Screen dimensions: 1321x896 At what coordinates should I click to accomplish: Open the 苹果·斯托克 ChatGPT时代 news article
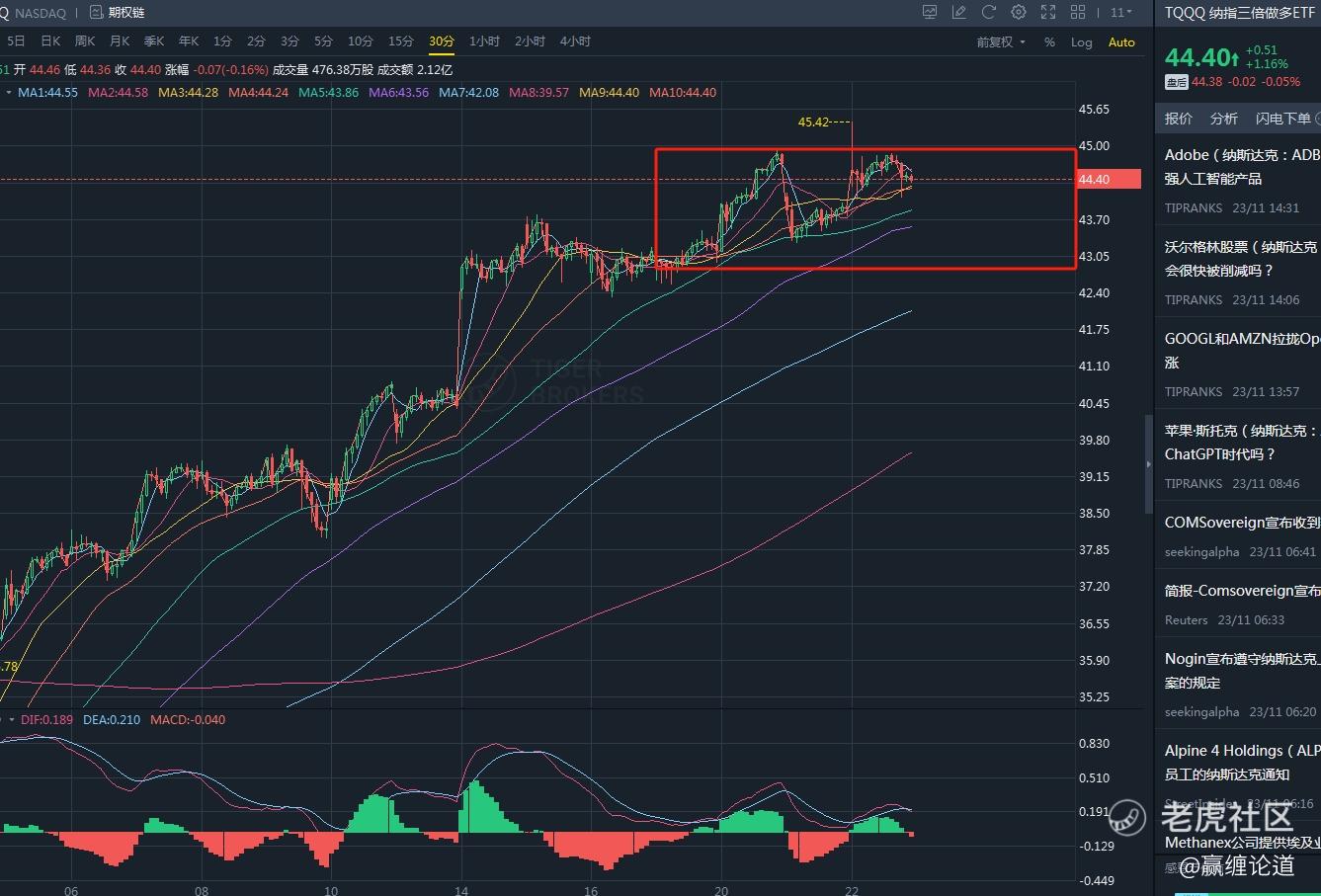pos(1238,456)
